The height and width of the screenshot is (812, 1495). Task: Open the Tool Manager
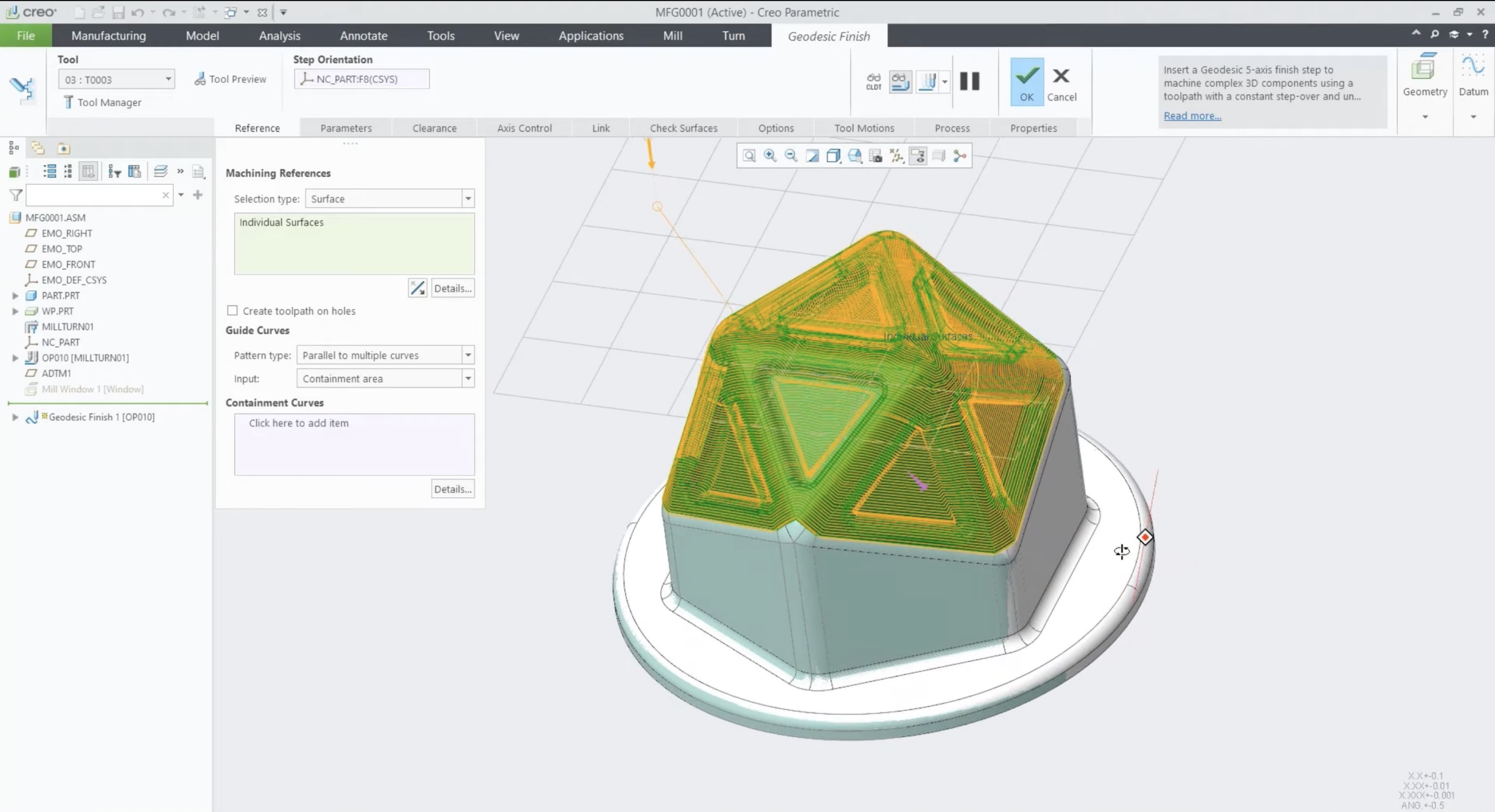pos(103,102)
